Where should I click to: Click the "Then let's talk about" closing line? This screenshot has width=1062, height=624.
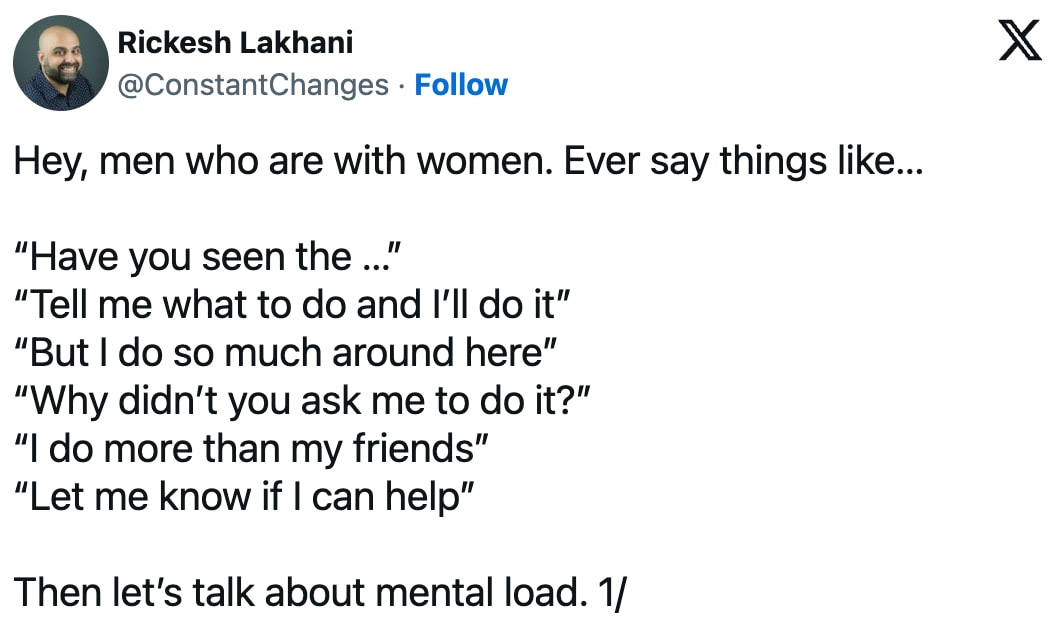tap(320, 592)
